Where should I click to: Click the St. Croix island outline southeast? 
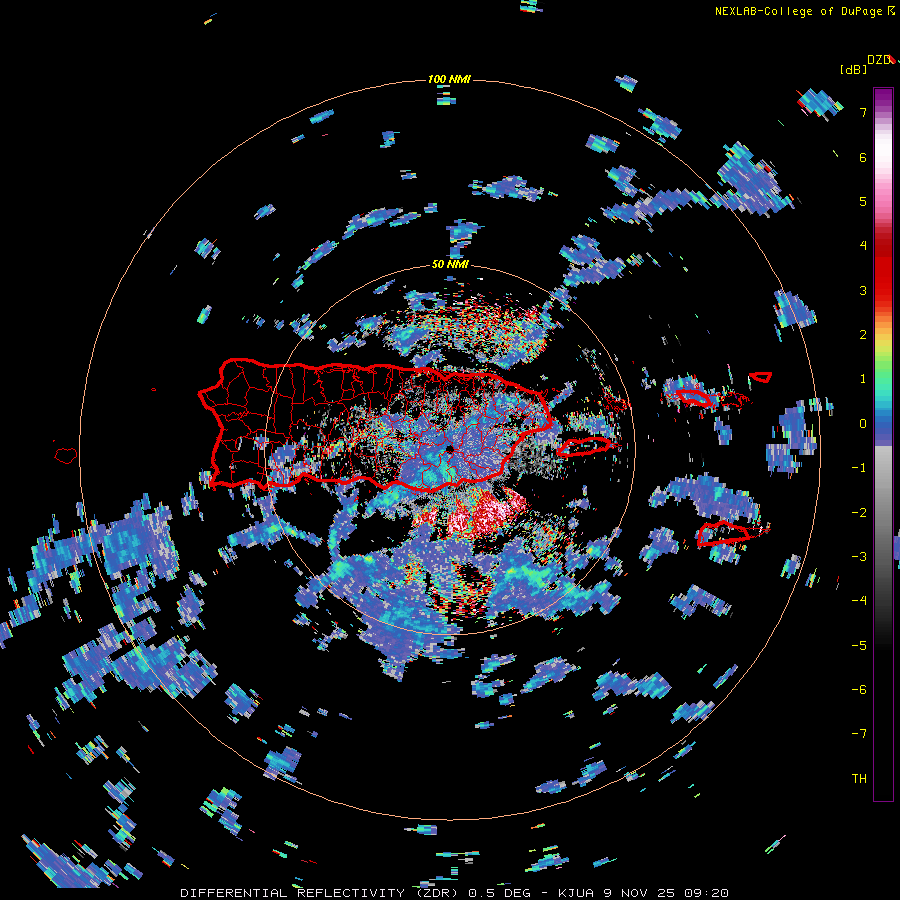(723, 534)
